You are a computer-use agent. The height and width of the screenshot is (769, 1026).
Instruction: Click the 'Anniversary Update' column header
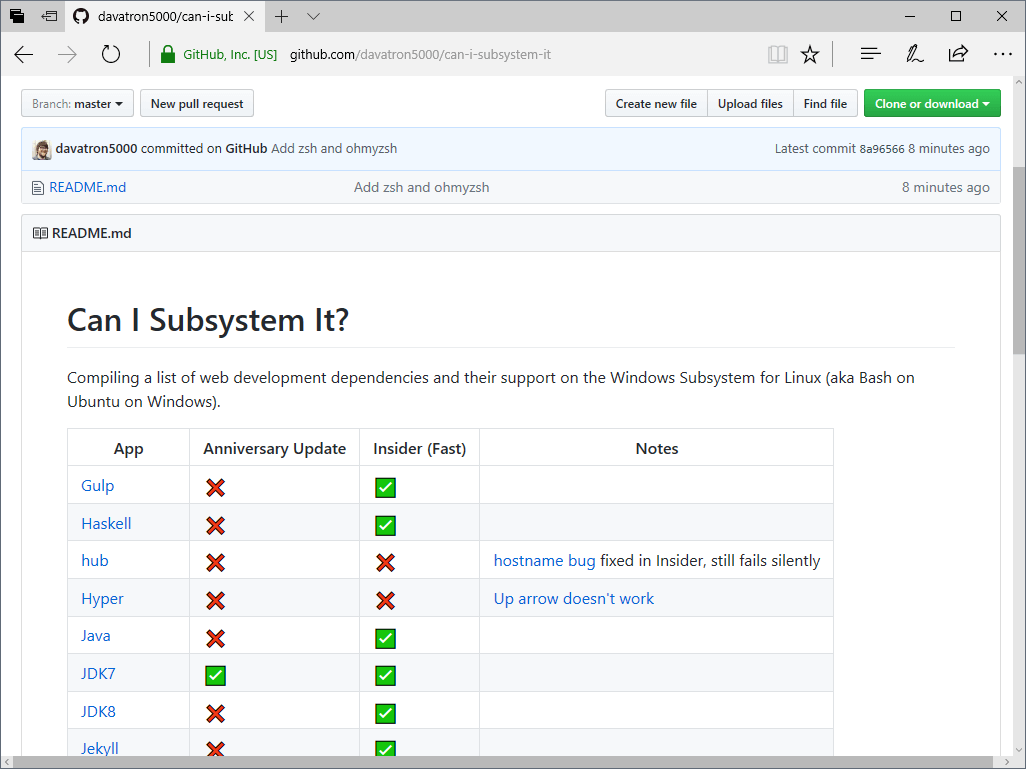275,448
